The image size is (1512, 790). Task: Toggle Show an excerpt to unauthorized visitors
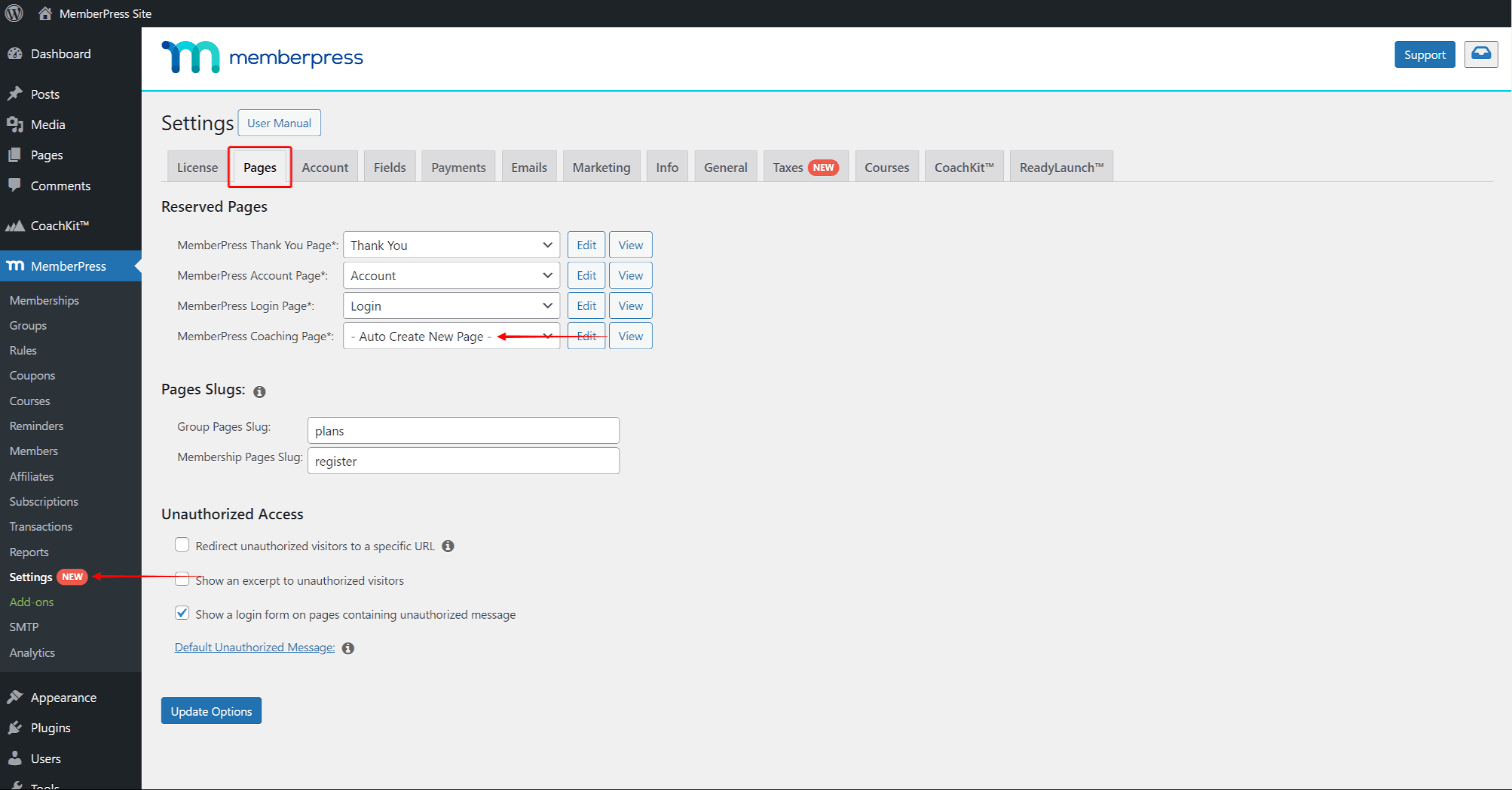(x=182, y=579)
